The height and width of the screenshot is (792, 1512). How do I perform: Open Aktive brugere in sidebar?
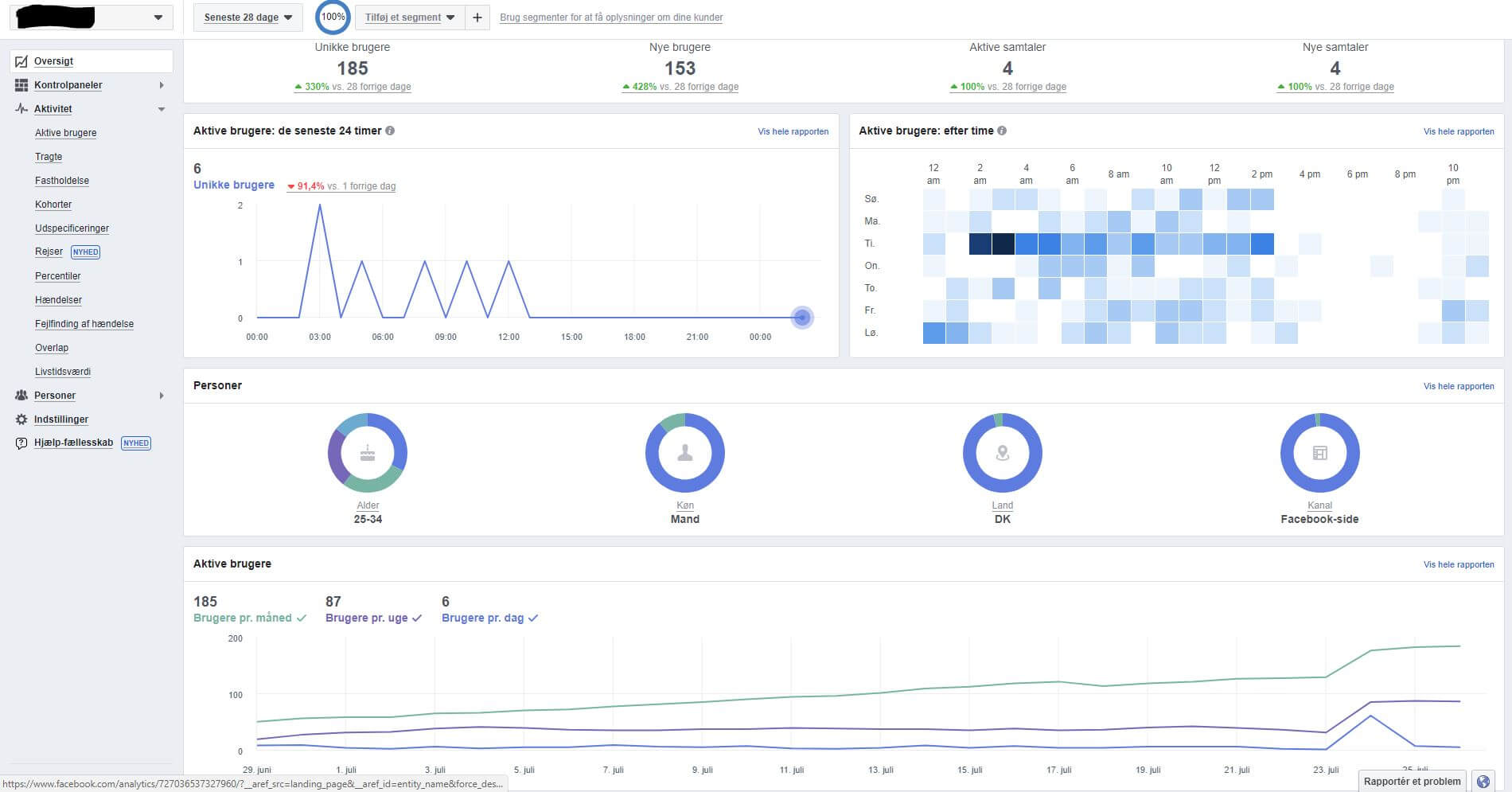66,133
